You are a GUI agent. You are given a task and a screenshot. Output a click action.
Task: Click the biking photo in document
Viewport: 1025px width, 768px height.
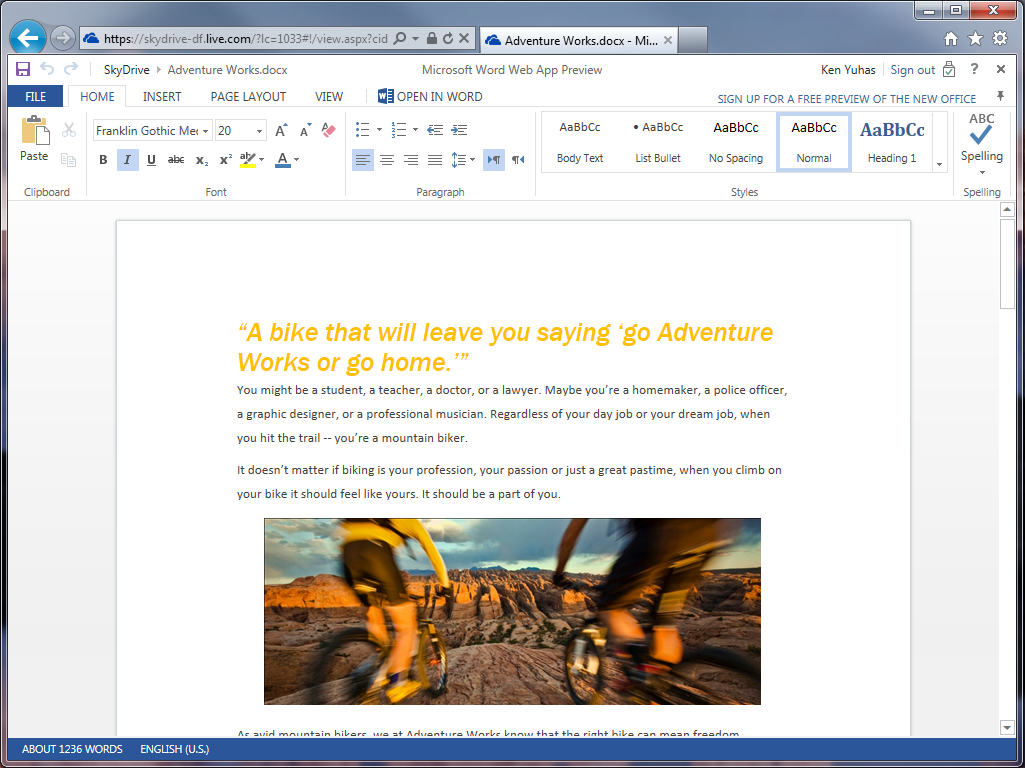512,611
